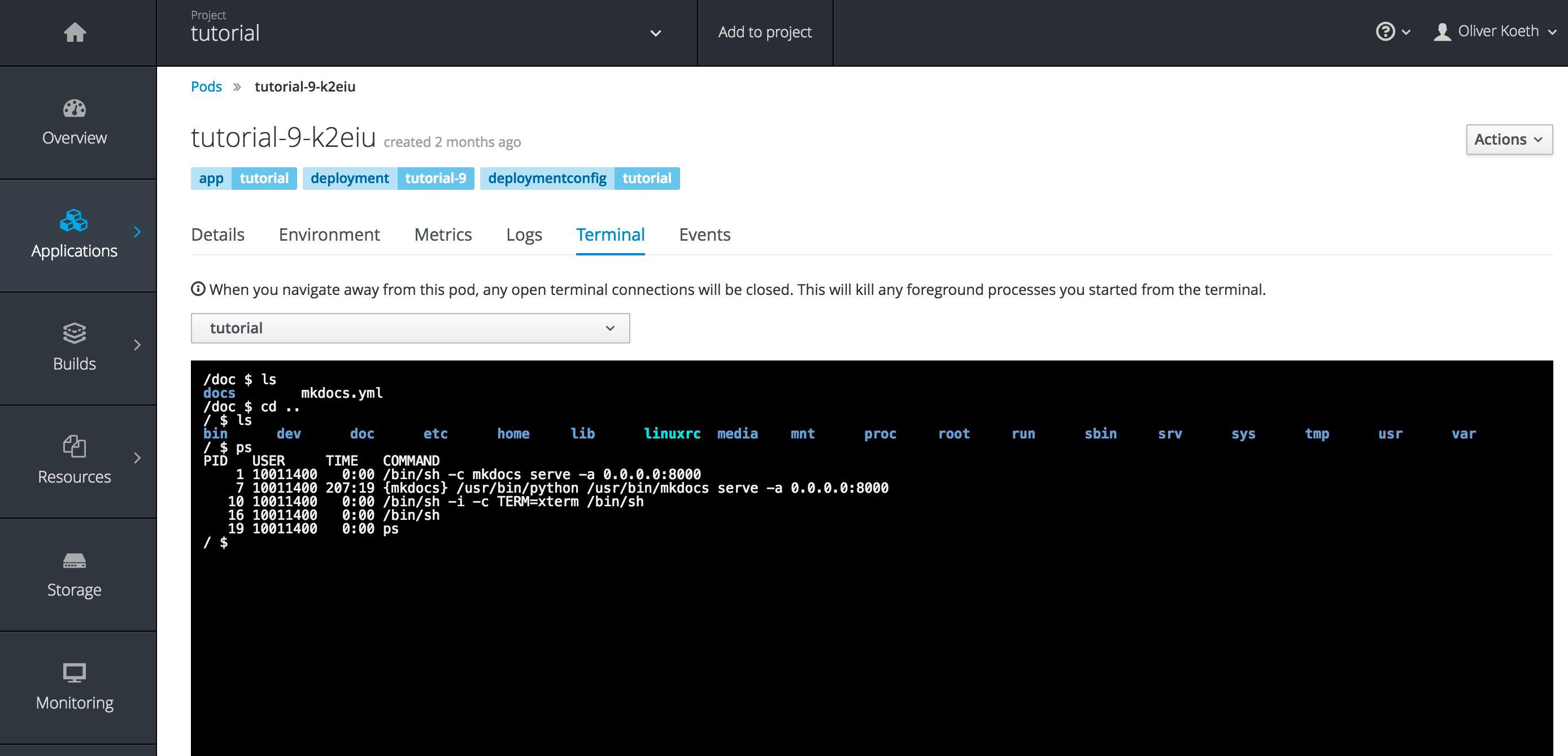Click the user profile icon

click(x=1441, y=32)
